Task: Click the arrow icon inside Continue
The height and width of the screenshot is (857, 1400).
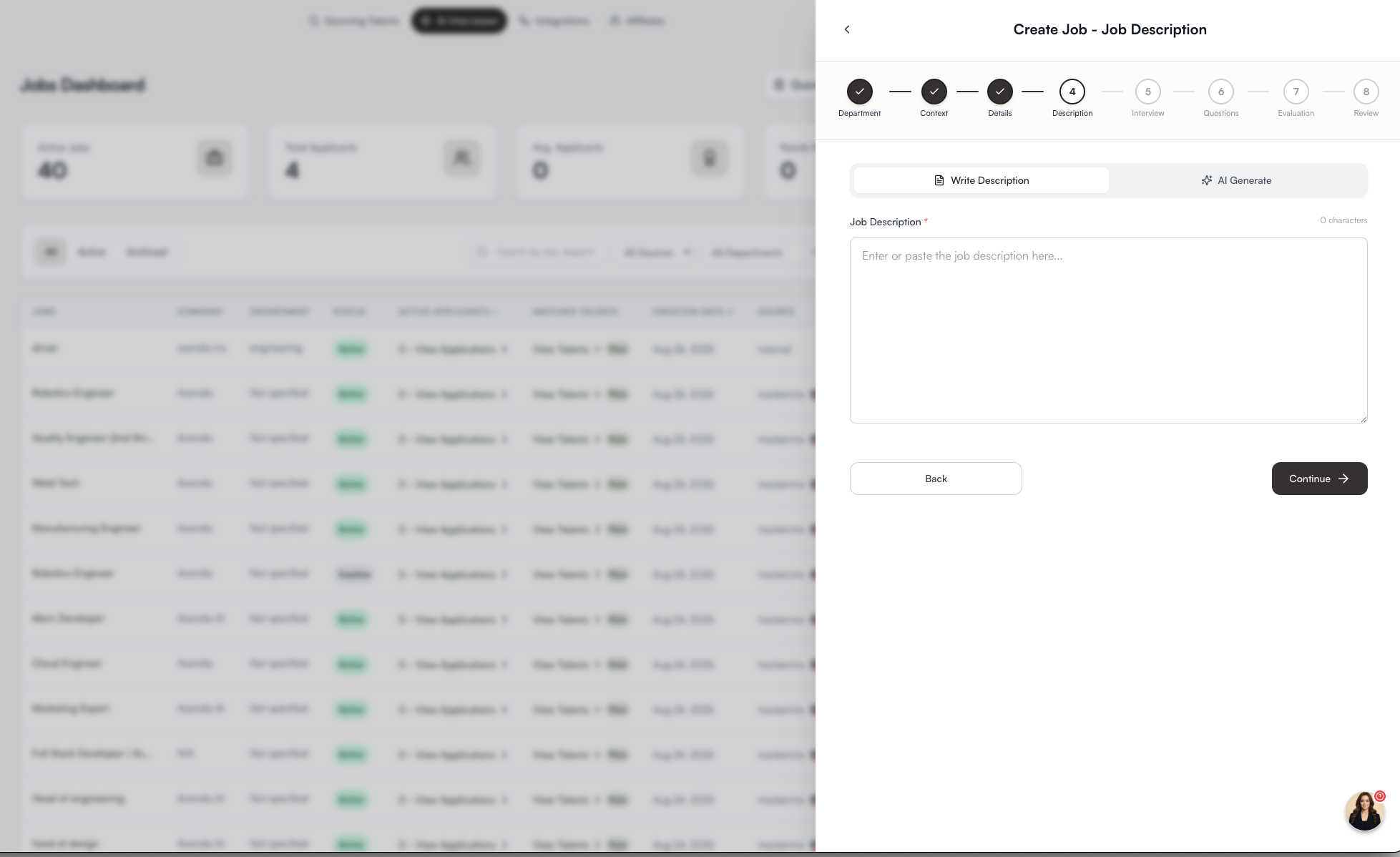Action: coord(1343,479)
